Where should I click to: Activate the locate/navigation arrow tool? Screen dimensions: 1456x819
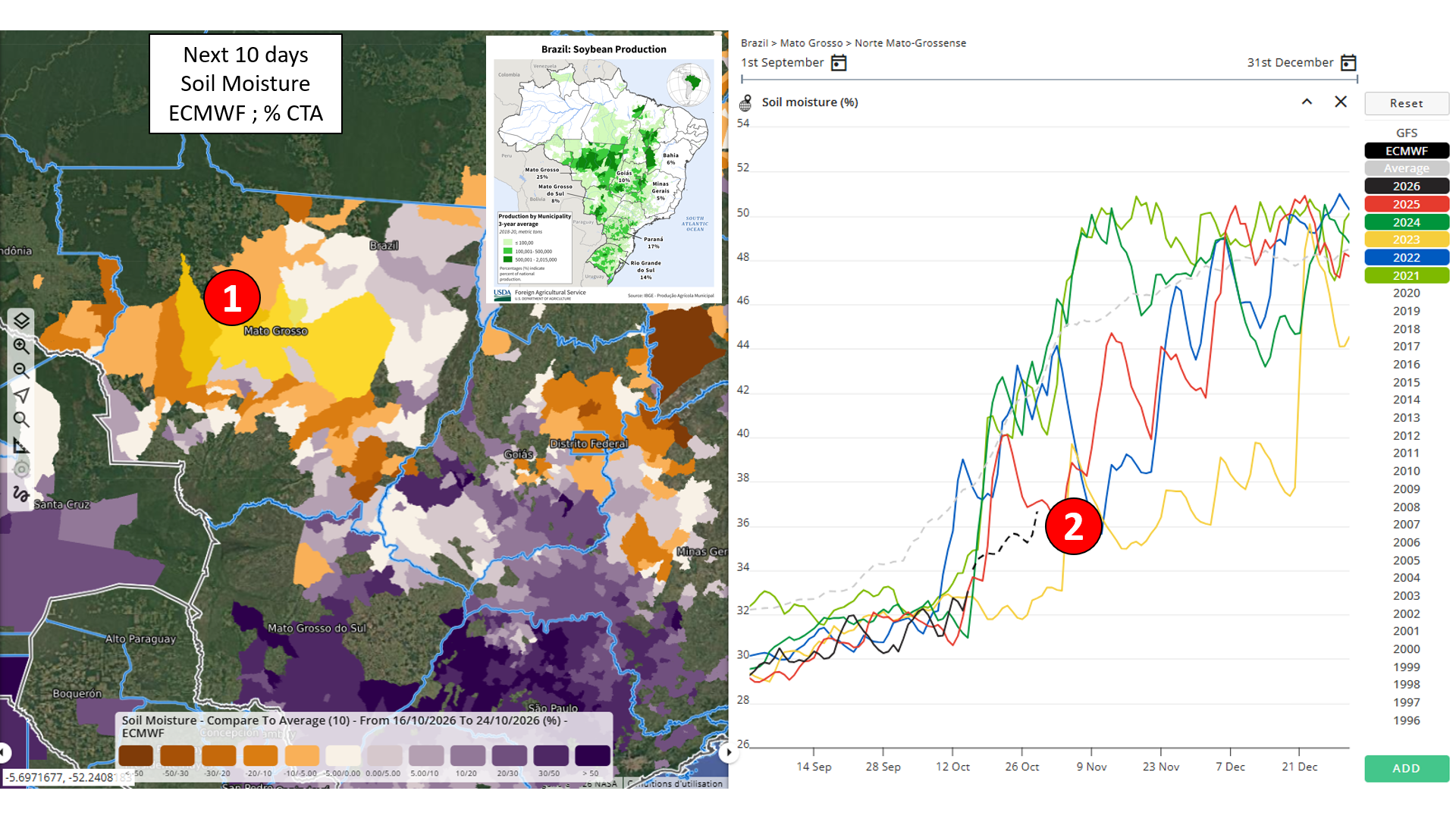tap(21, 395)
